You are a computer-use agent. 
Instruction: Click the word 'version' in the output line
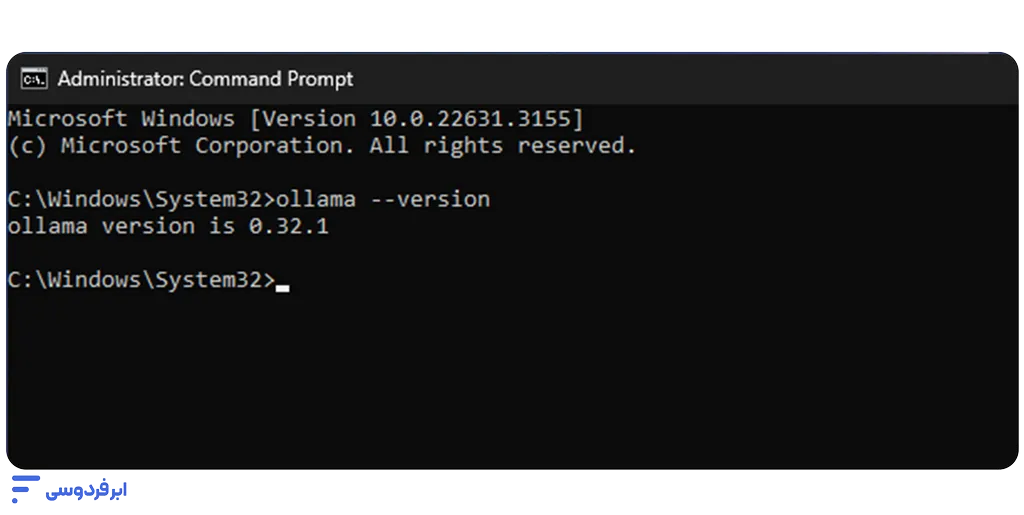point(148,226)
